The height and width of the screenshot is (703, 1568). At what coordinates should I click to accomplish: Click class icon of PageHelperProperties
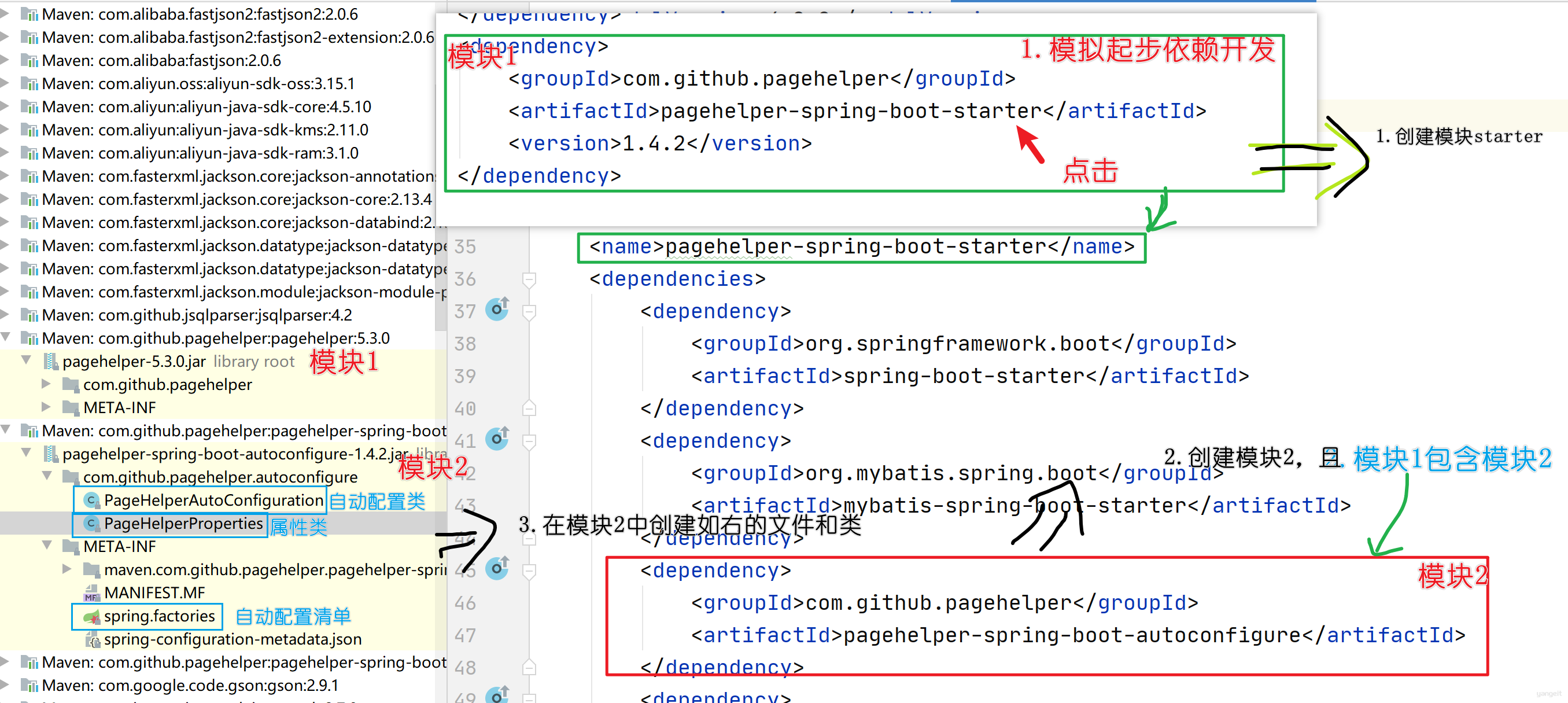(x=92, y=523)
